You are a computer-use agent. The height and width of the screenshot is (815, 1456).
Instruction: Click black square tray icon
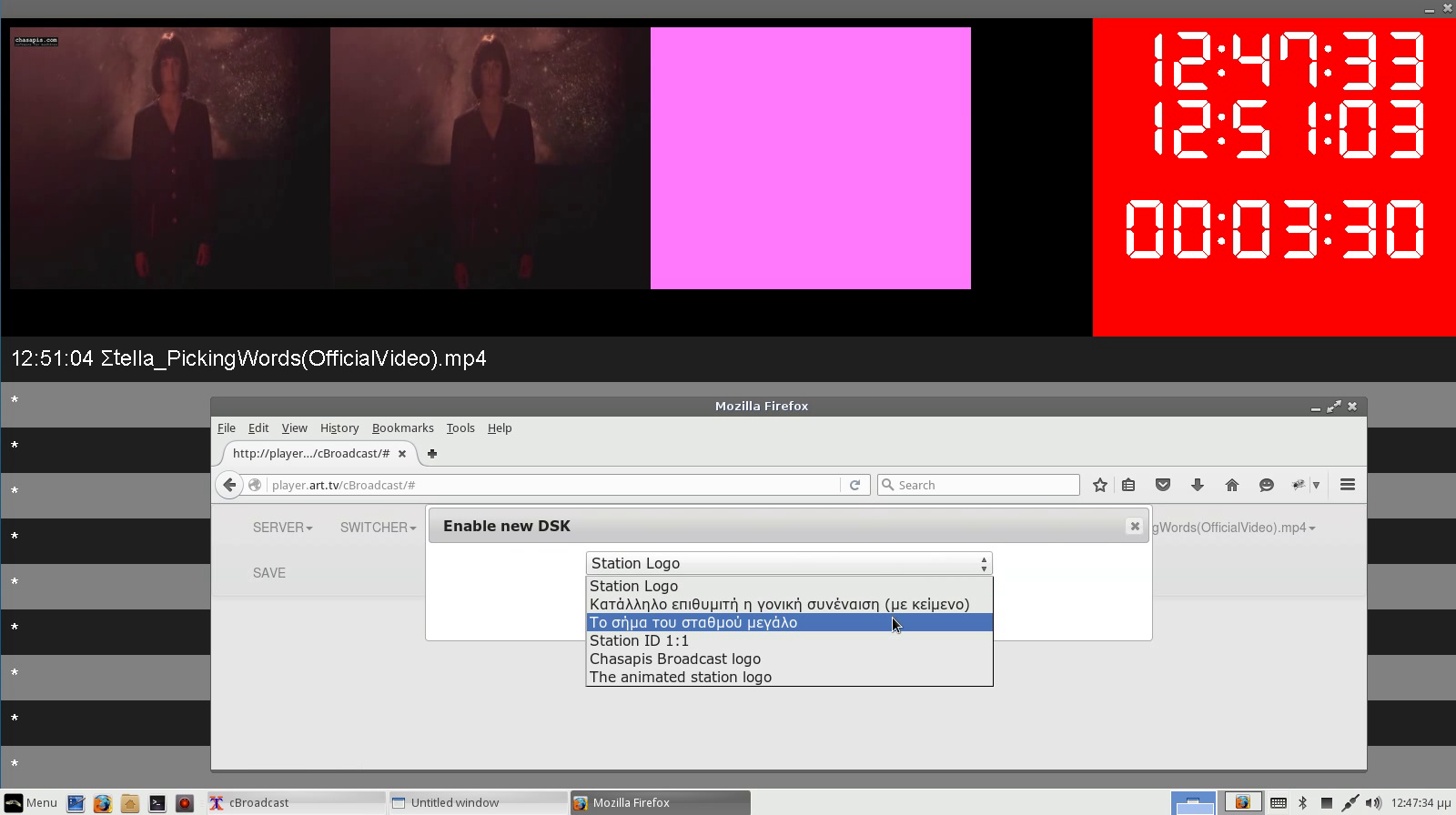1326,803
